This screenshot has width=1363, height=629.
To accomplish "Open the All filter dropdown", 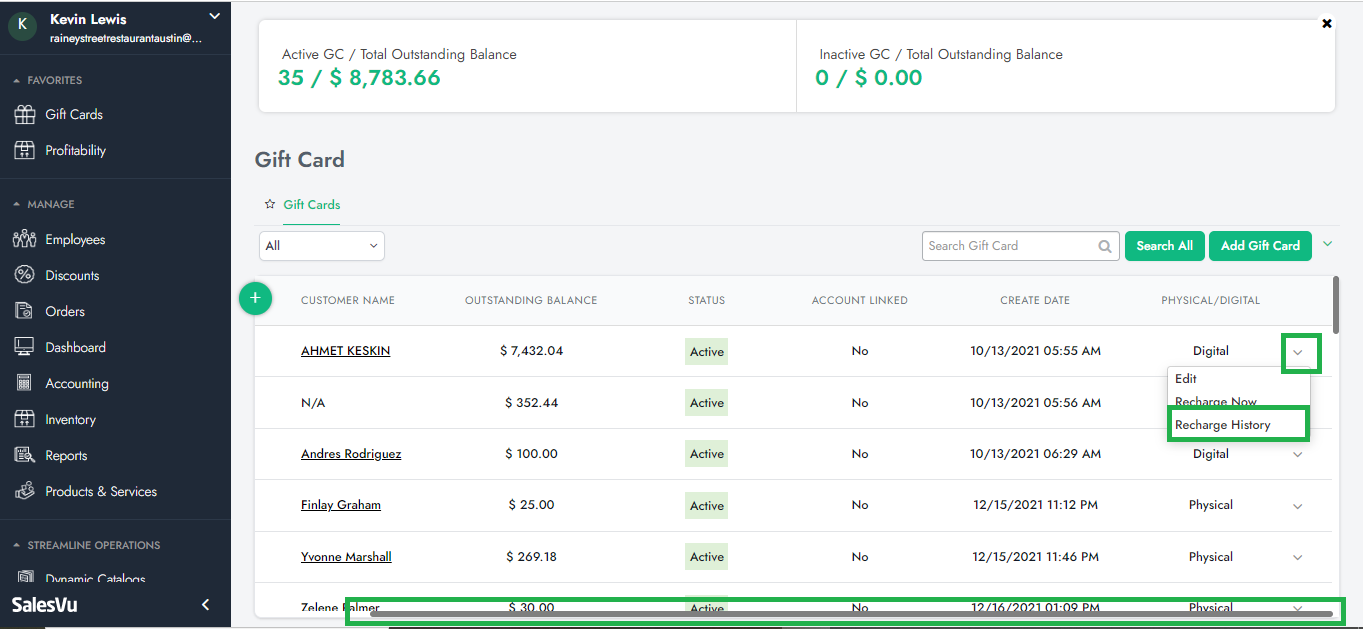I will 321,246.
